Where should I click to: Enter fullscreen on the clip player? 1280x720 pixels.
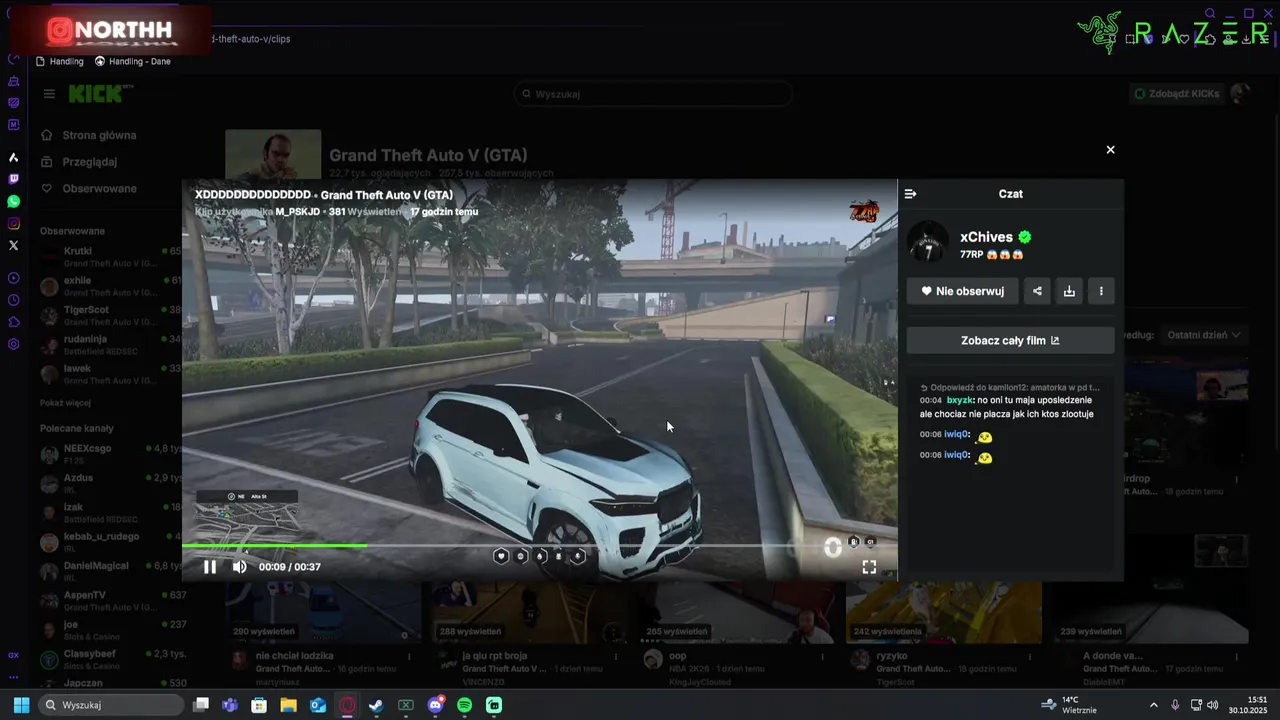point(869,567)
